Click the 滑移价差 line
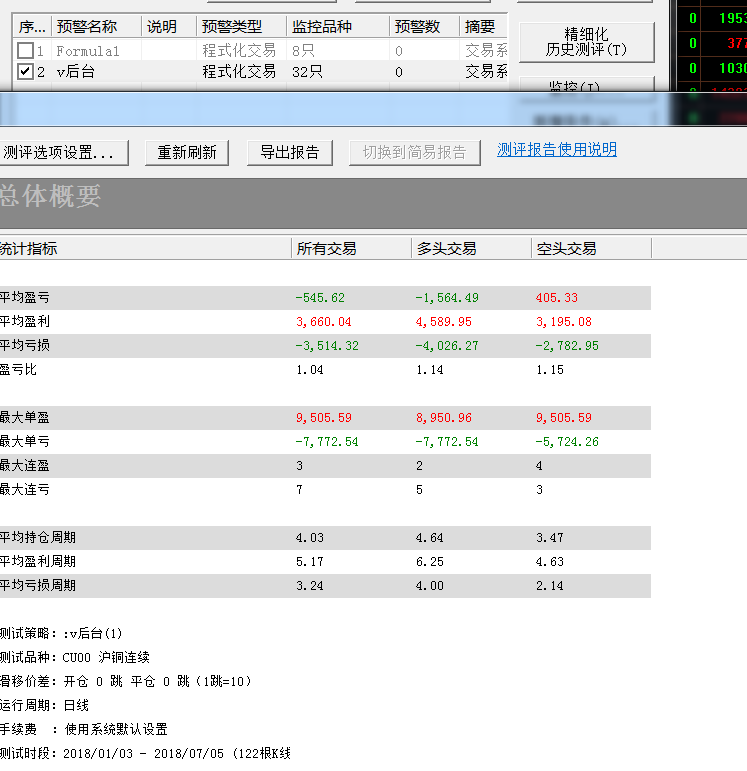747x771 pixels. click(x=126, y=682)
